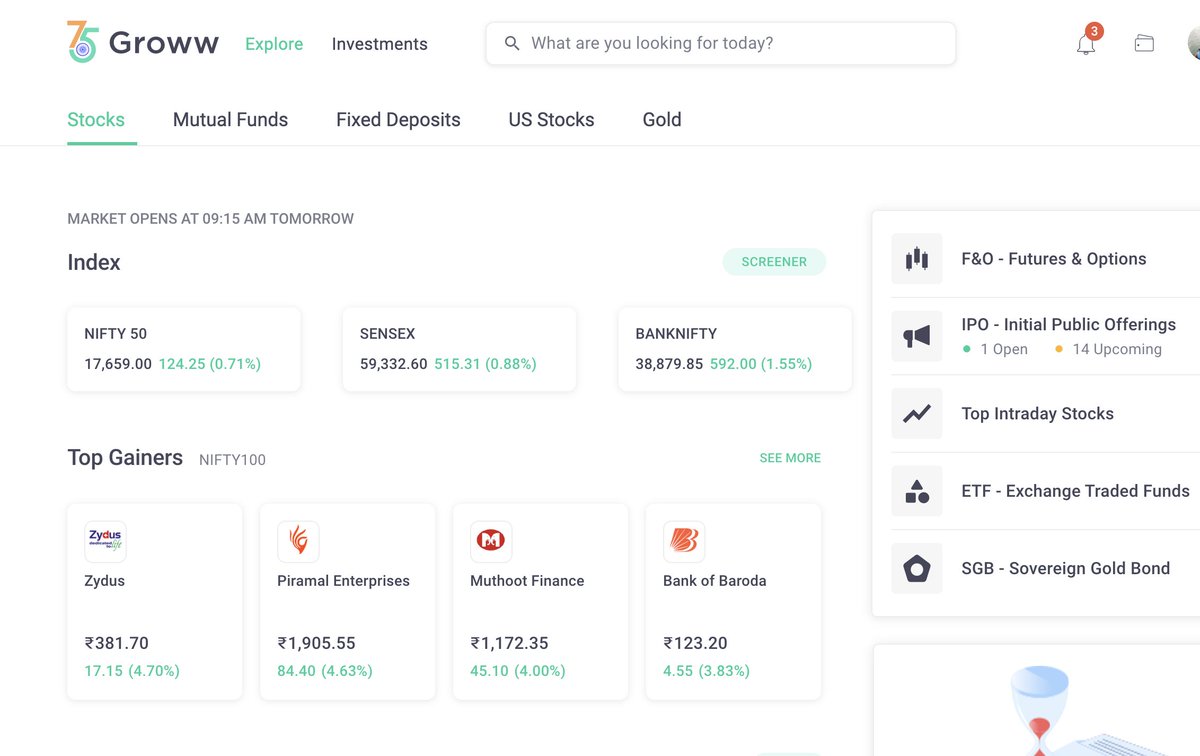Image resolution: width=1200 pixels, height=756 pixels.
Task: Click the NIFTY100 label
Action: coord(232,460)
